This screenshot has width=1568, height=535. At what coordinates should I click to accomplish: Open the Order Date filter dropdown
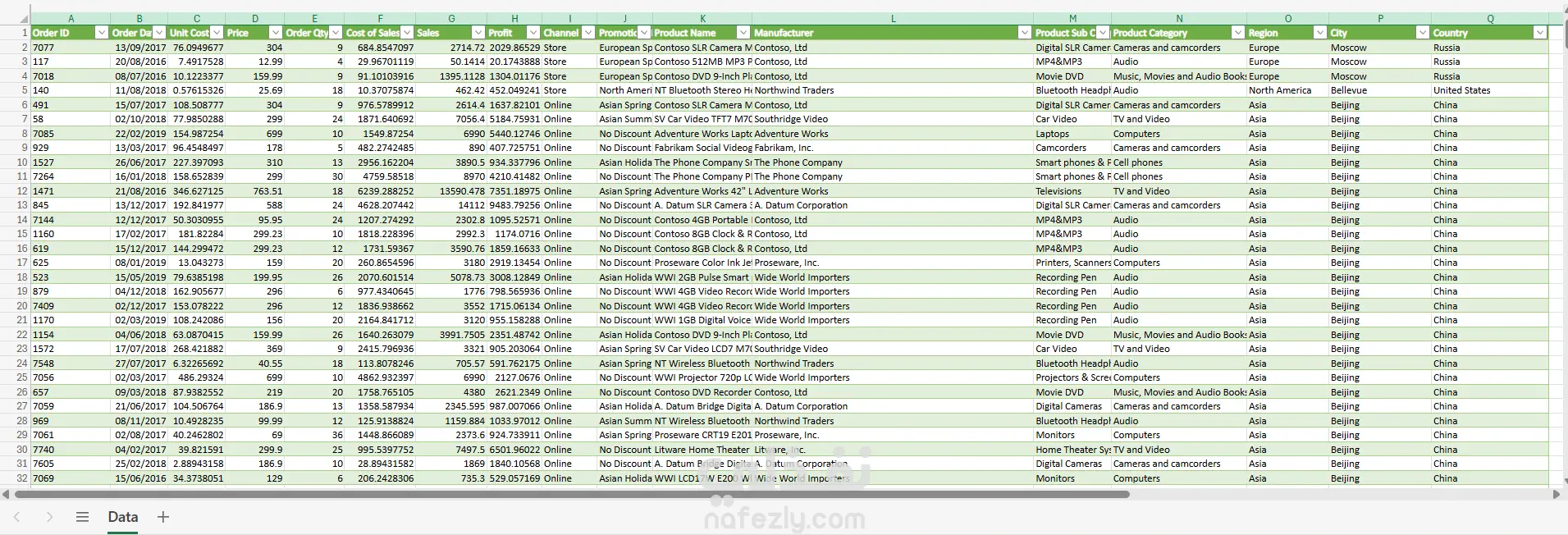point(159,33)
